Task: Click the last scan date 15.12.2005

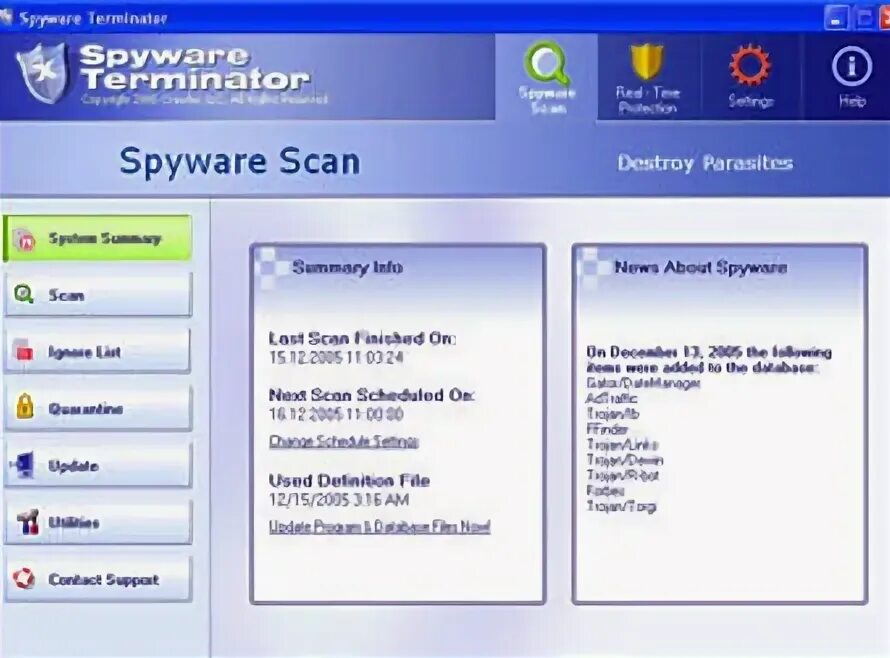Action: [x=336, y=358]
